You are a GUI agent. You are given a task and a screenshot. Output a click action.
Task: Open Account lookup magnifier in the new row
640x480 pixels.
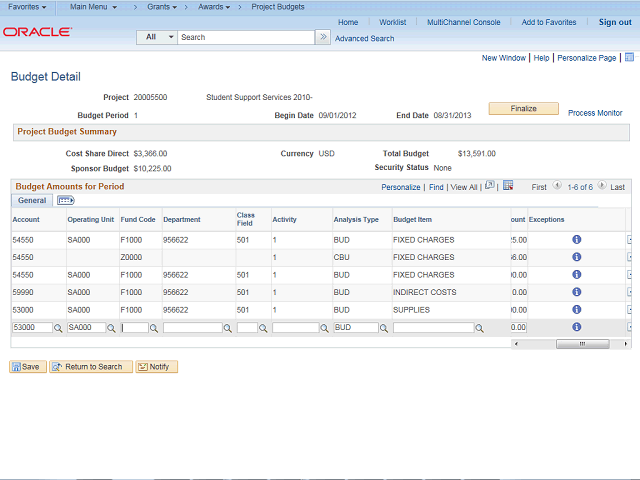[58, 328]
